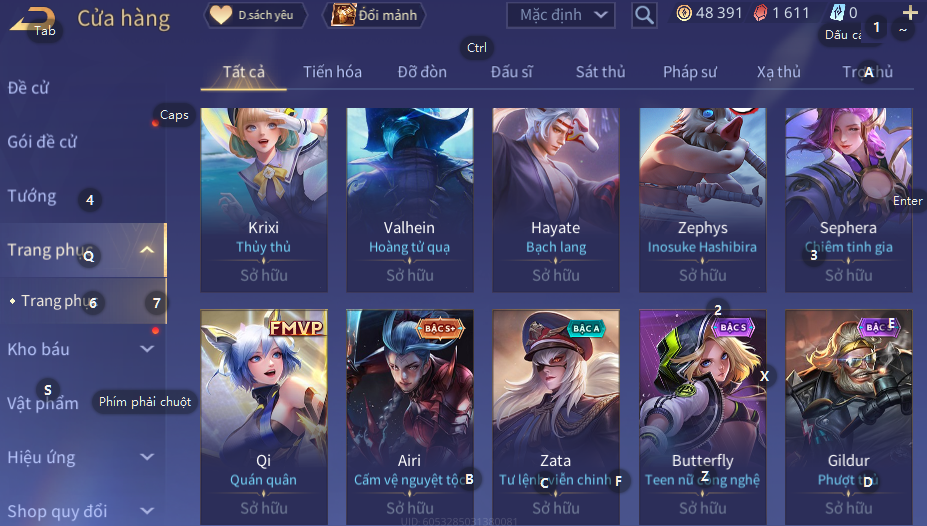Screen dimensions: 927x526
Task: Expand the Kho báu sidebar section
Action: [x=147, y=349]
